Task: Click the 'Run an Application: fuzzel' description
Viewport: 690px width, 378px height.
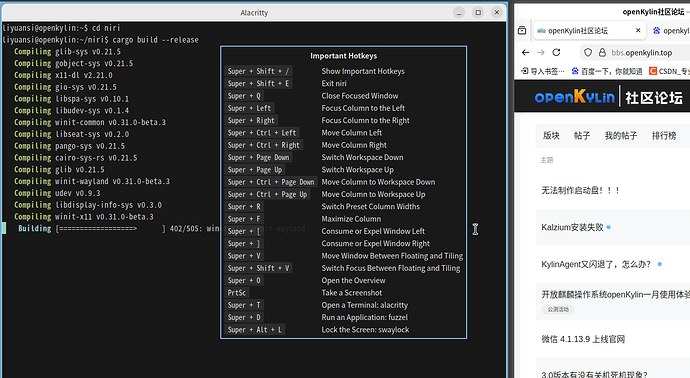Action: [365, 318]
